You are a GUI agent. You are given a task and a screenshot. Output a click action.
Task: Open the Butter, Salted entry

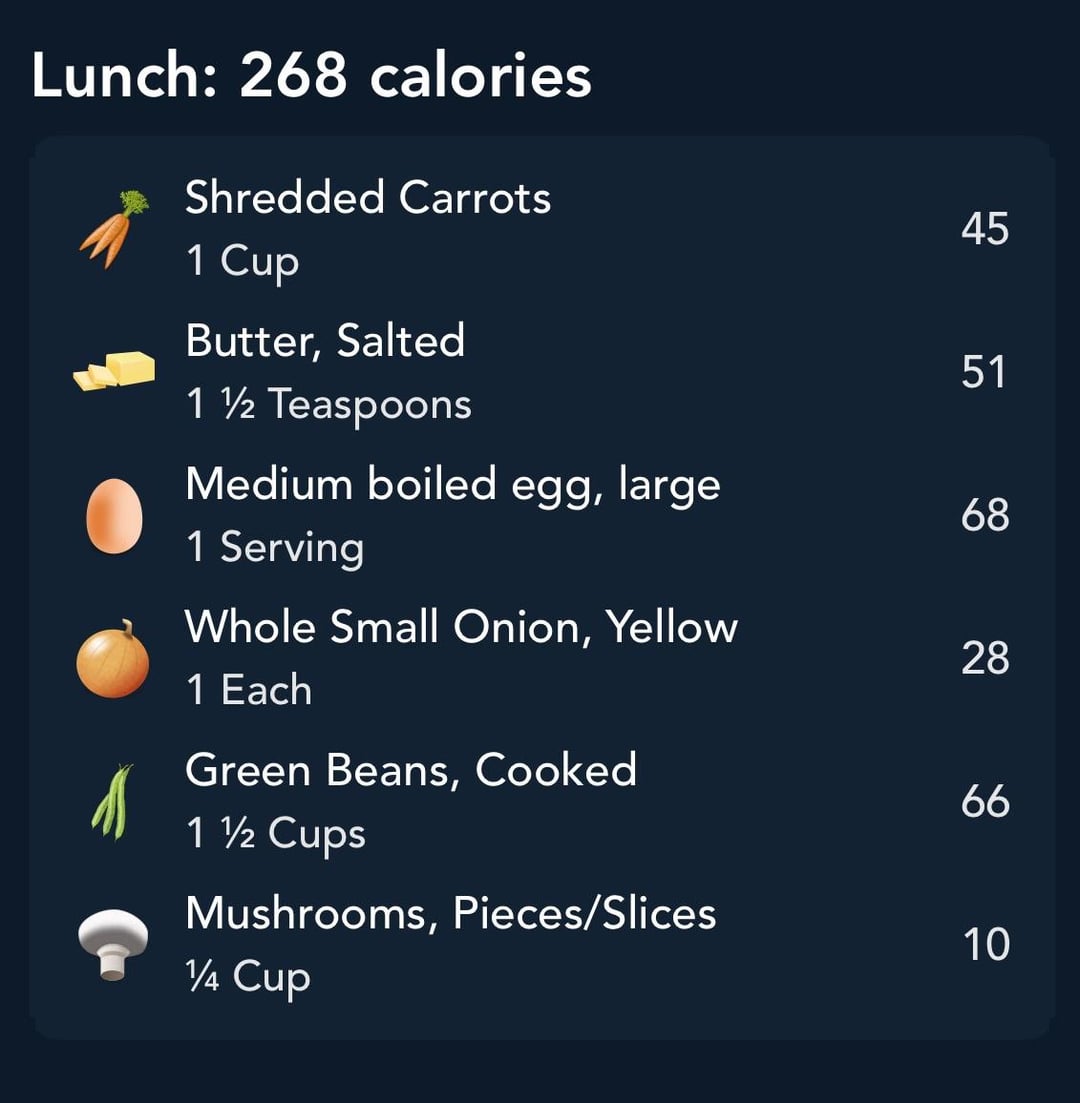tap(542, 372)
